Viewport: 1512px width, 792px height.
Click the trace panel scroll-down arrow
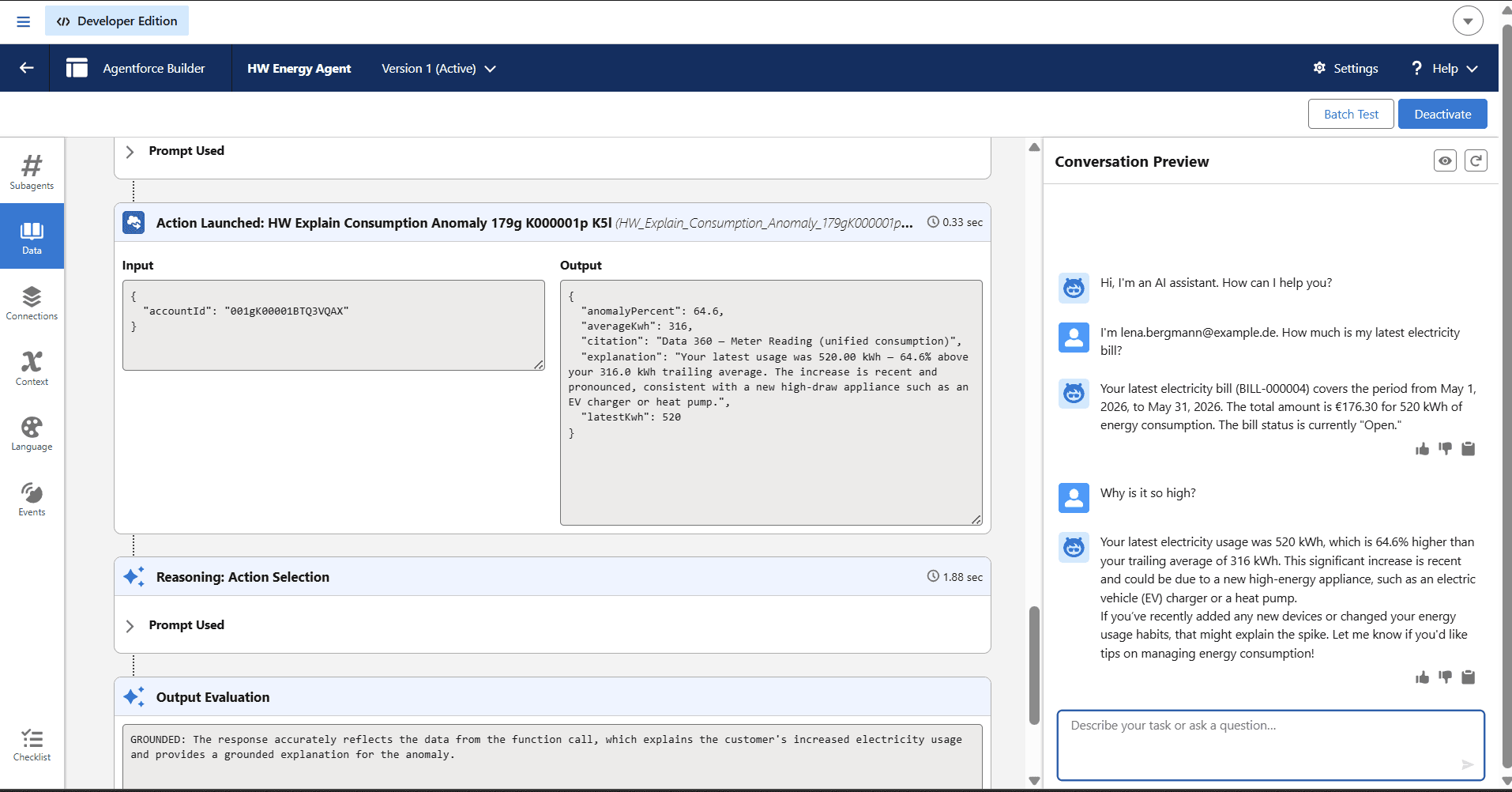click(x=1034, y=781)
